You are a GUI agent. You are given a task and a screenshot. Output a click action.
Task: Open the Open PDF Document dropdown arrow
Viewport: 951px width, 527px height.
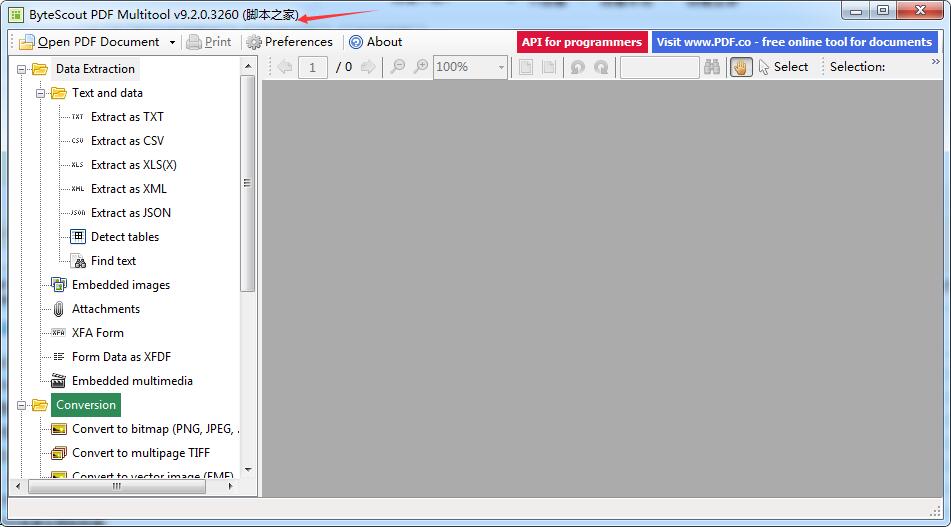(172, 42)
